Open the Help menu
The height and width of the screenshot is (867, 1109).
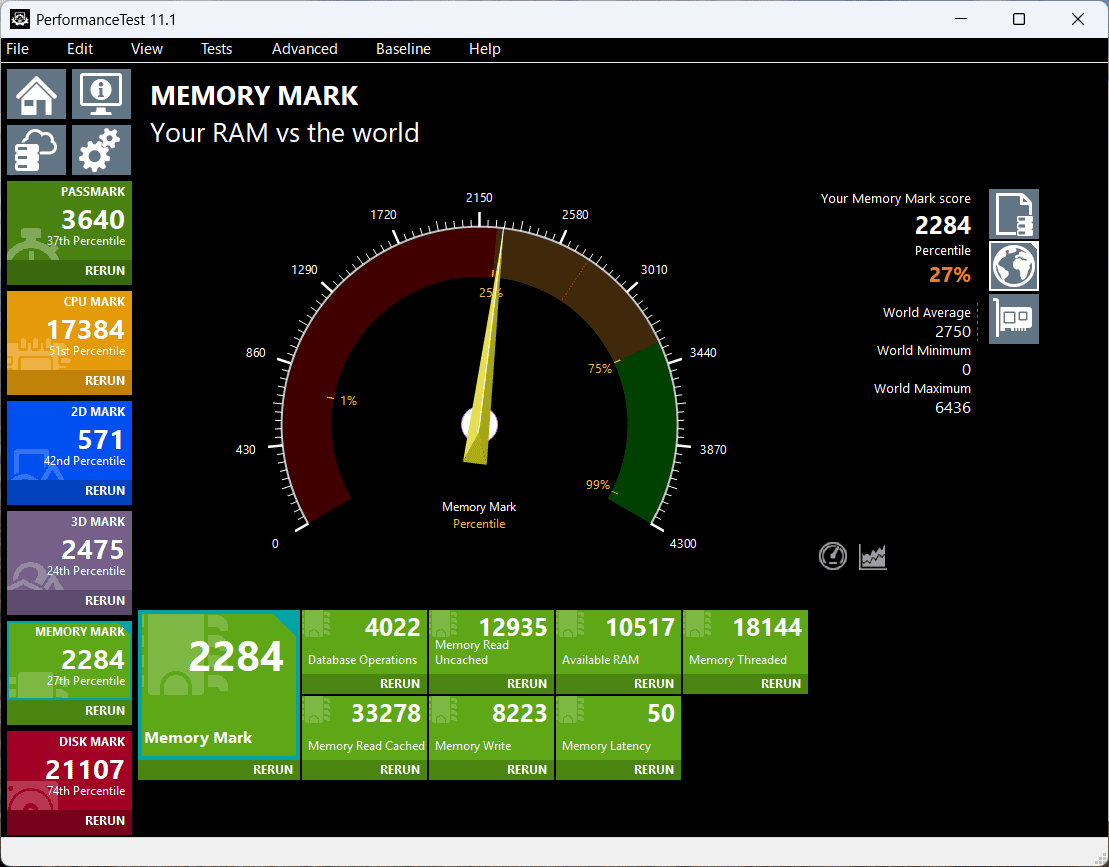coord(484,48)
